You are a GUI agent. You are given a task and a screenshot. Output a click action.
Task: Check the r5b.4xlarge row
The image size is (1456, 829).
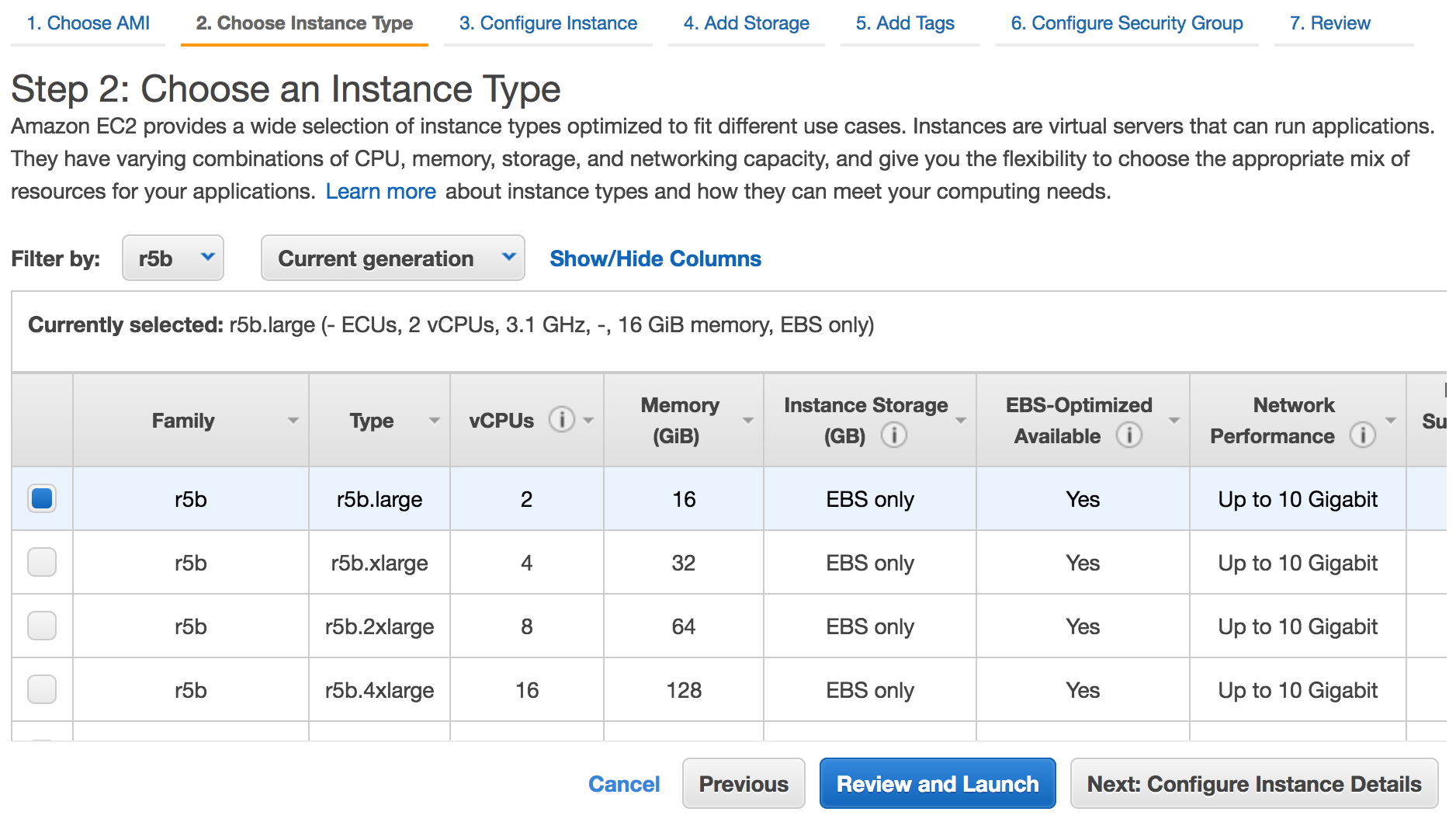point(42,689)
